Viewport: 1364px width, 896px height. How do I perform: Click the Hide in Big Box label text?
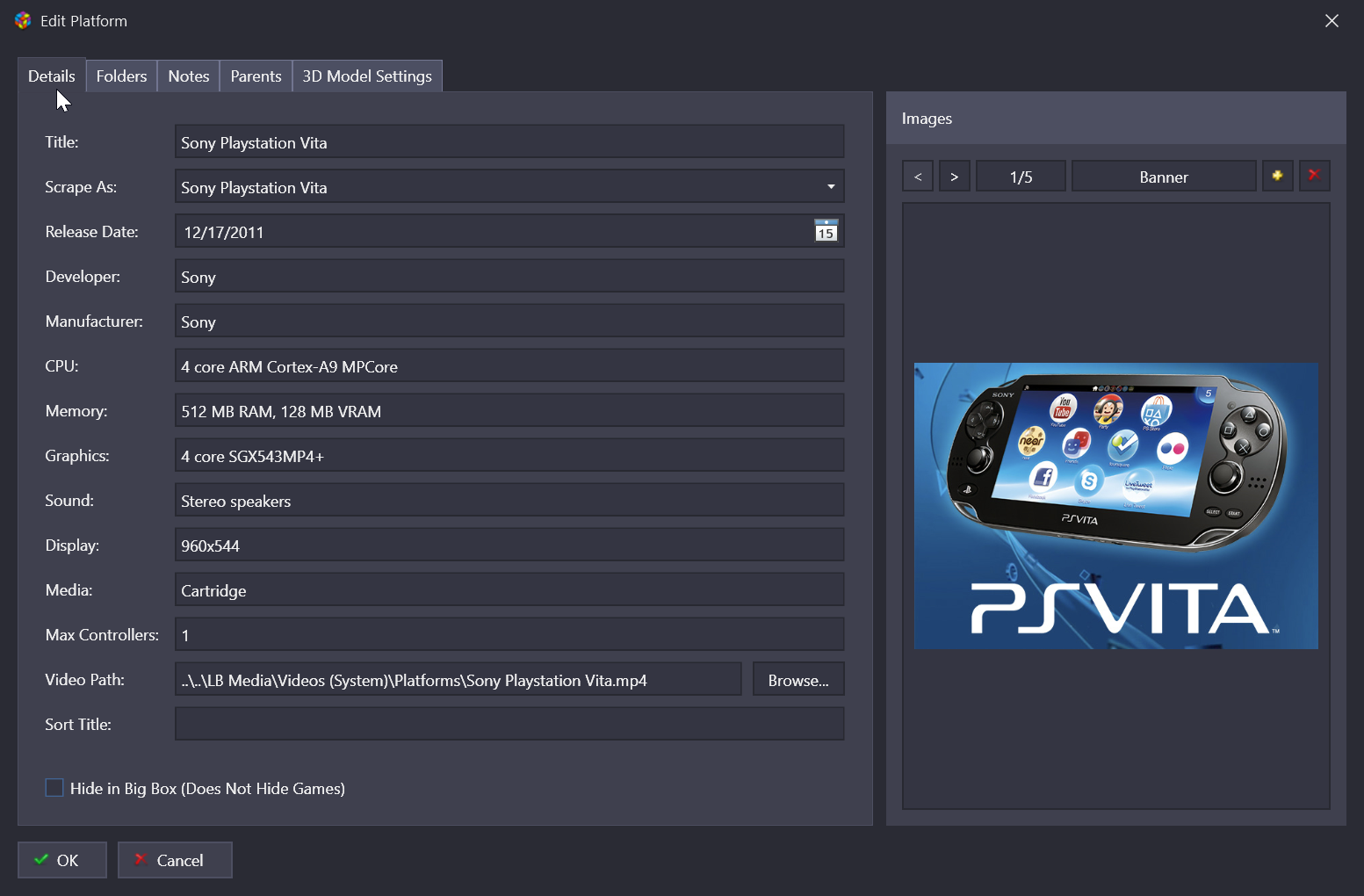207,788
